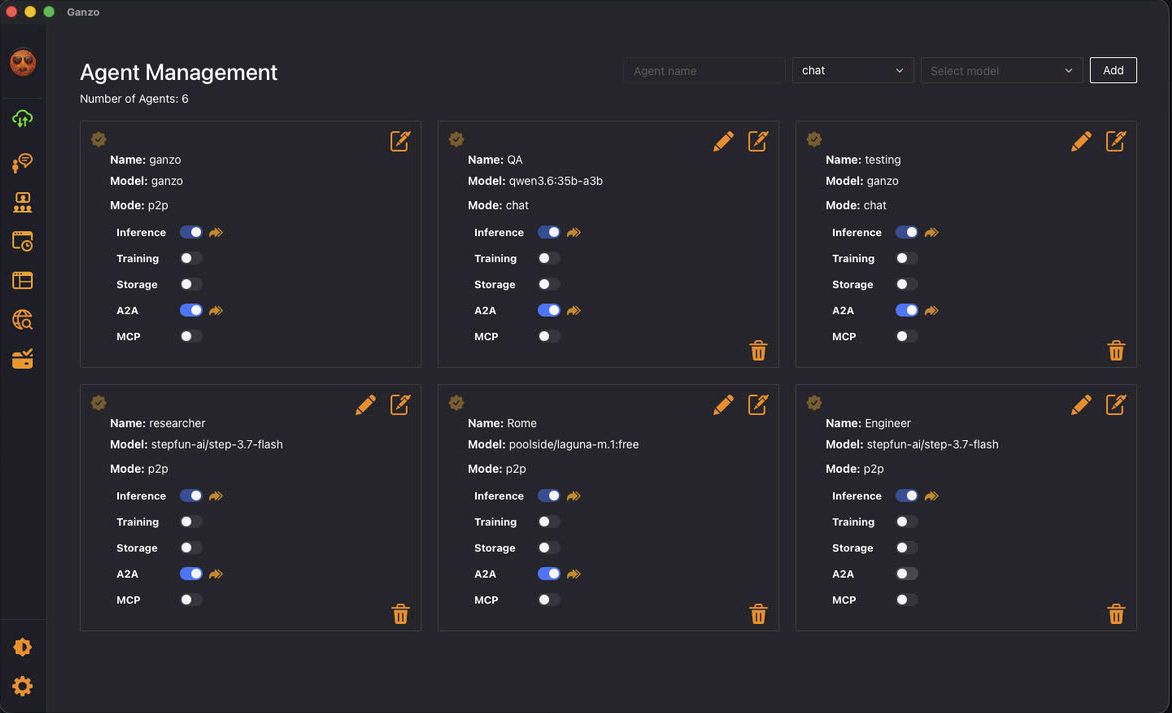Delete the Rome agent with trash icon
The image size is (1172, 713).
coord(759,614)
